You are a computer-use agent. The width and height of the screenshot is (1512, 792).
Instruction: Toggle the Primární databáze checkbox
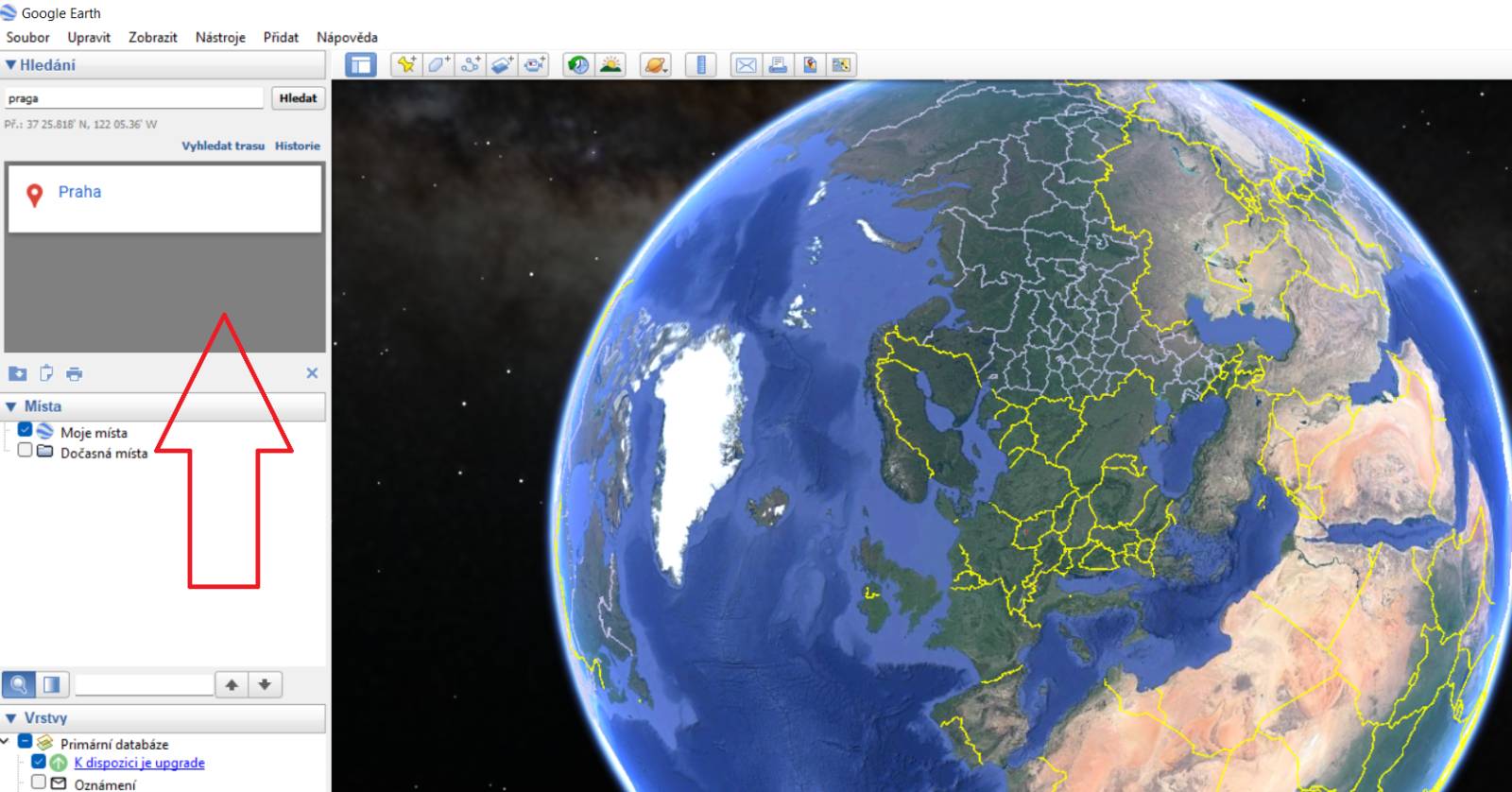click(x=26, y=742)
